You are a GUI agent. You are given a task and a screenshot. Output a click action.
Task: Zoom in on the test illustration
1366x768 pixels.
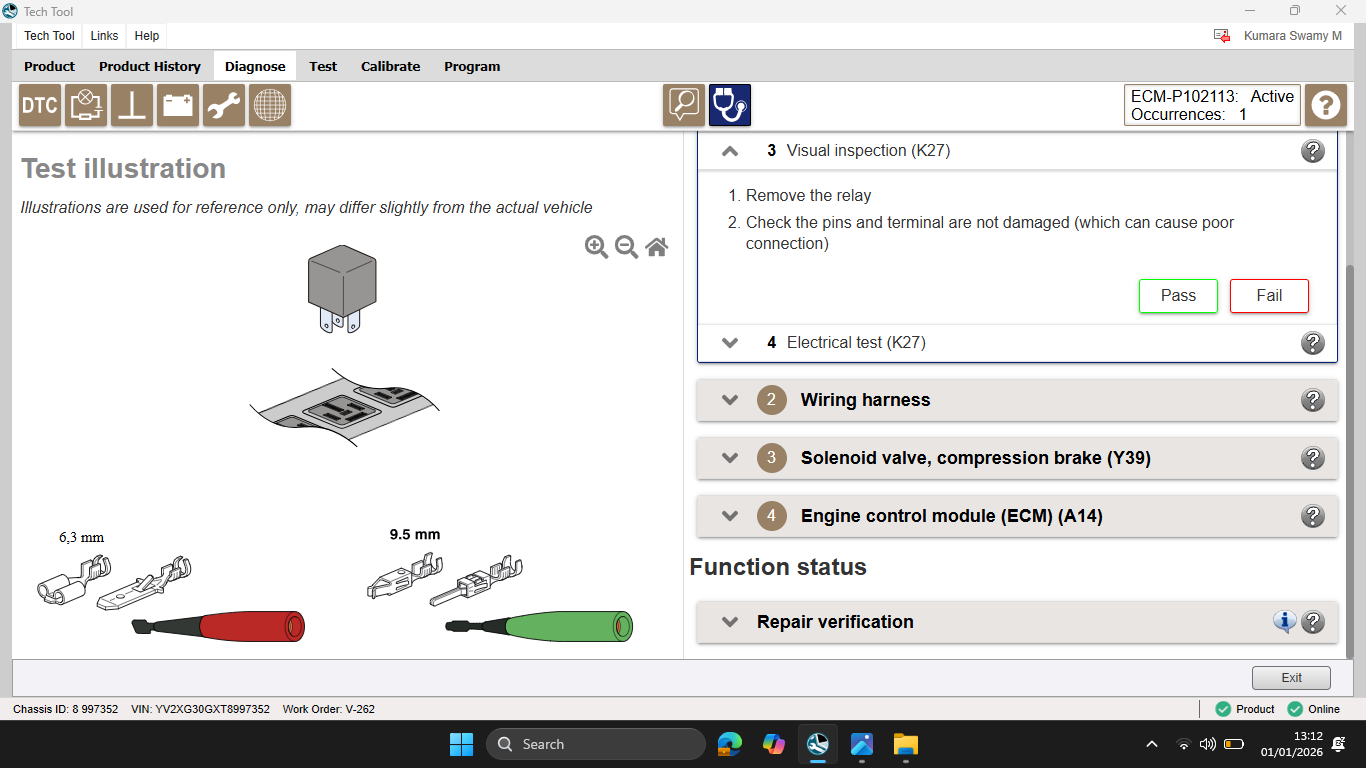596,247
